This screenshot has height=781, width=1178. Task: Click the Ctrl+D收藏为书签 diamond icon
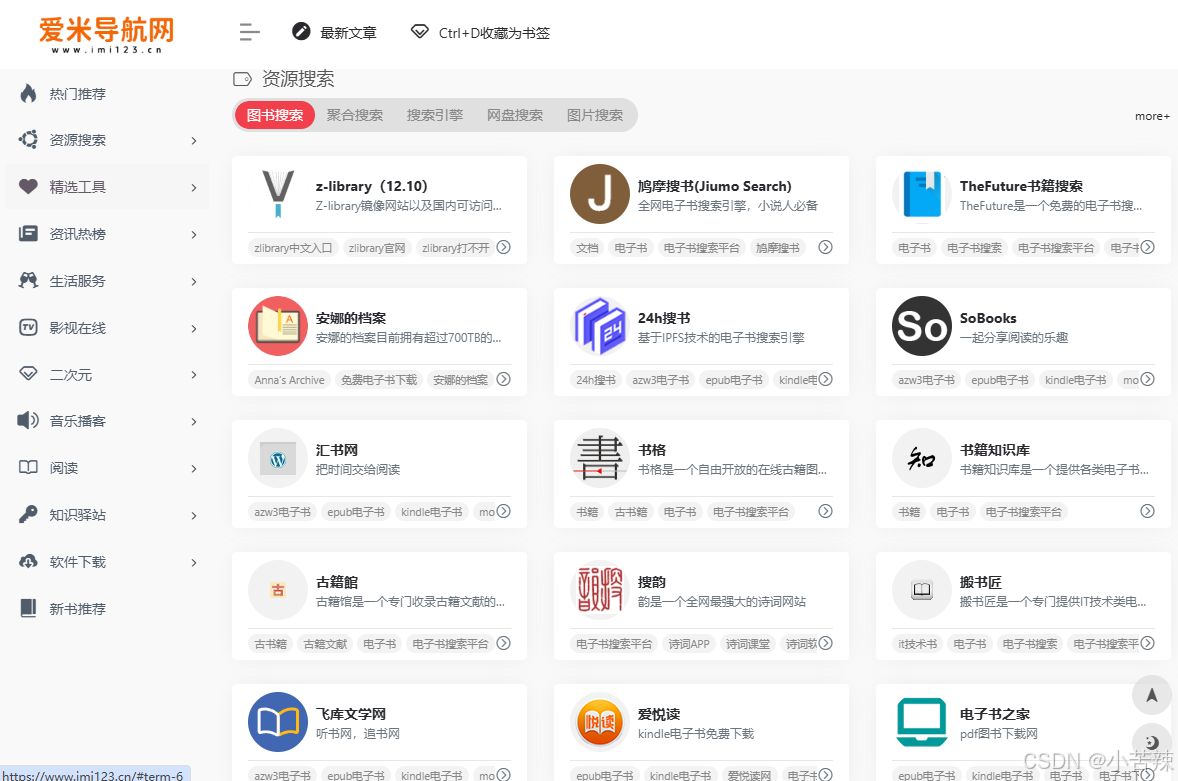[419, 32]
